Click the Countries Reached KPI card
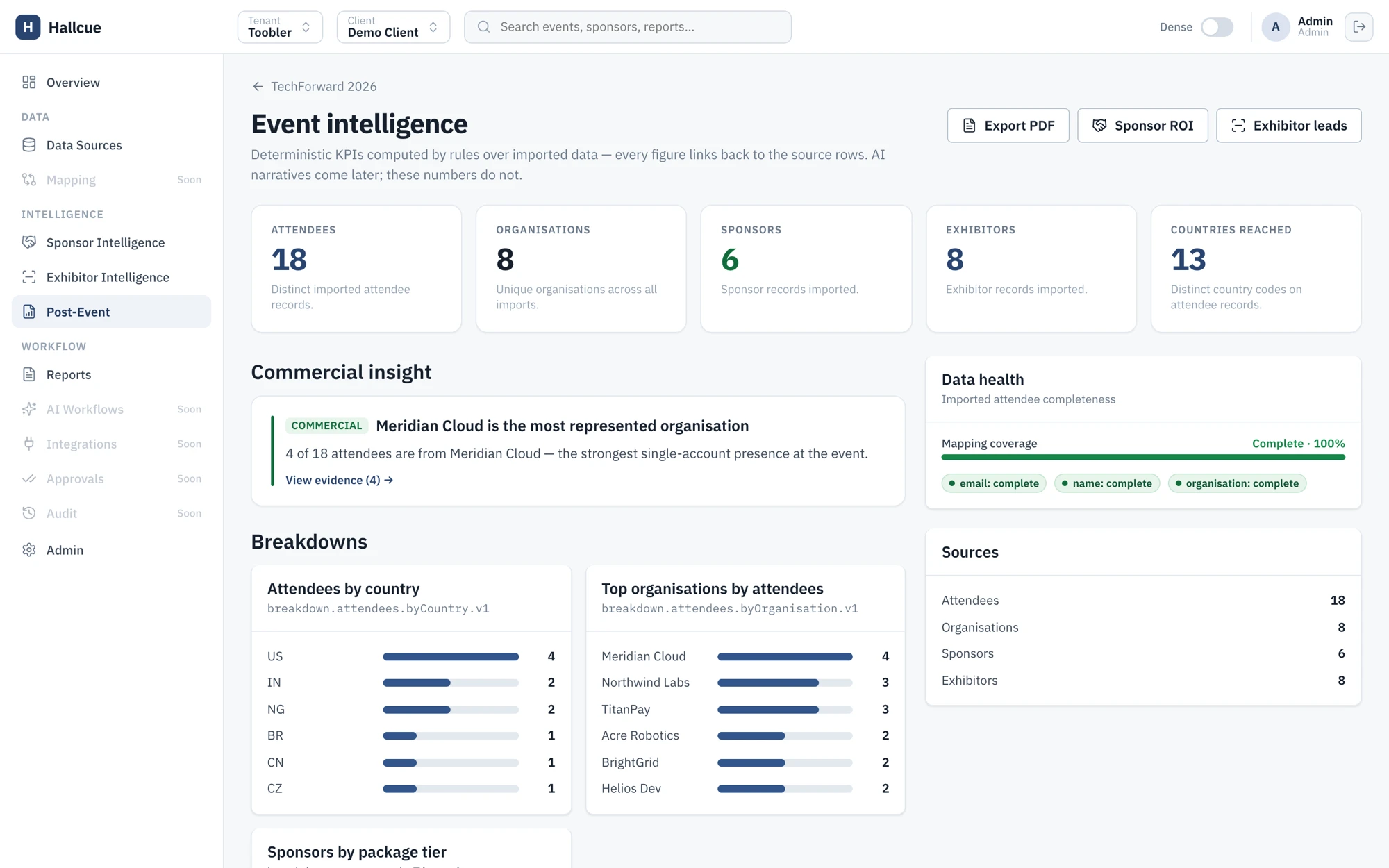Screen dimensions: 1389x868 click(1256, 268)
